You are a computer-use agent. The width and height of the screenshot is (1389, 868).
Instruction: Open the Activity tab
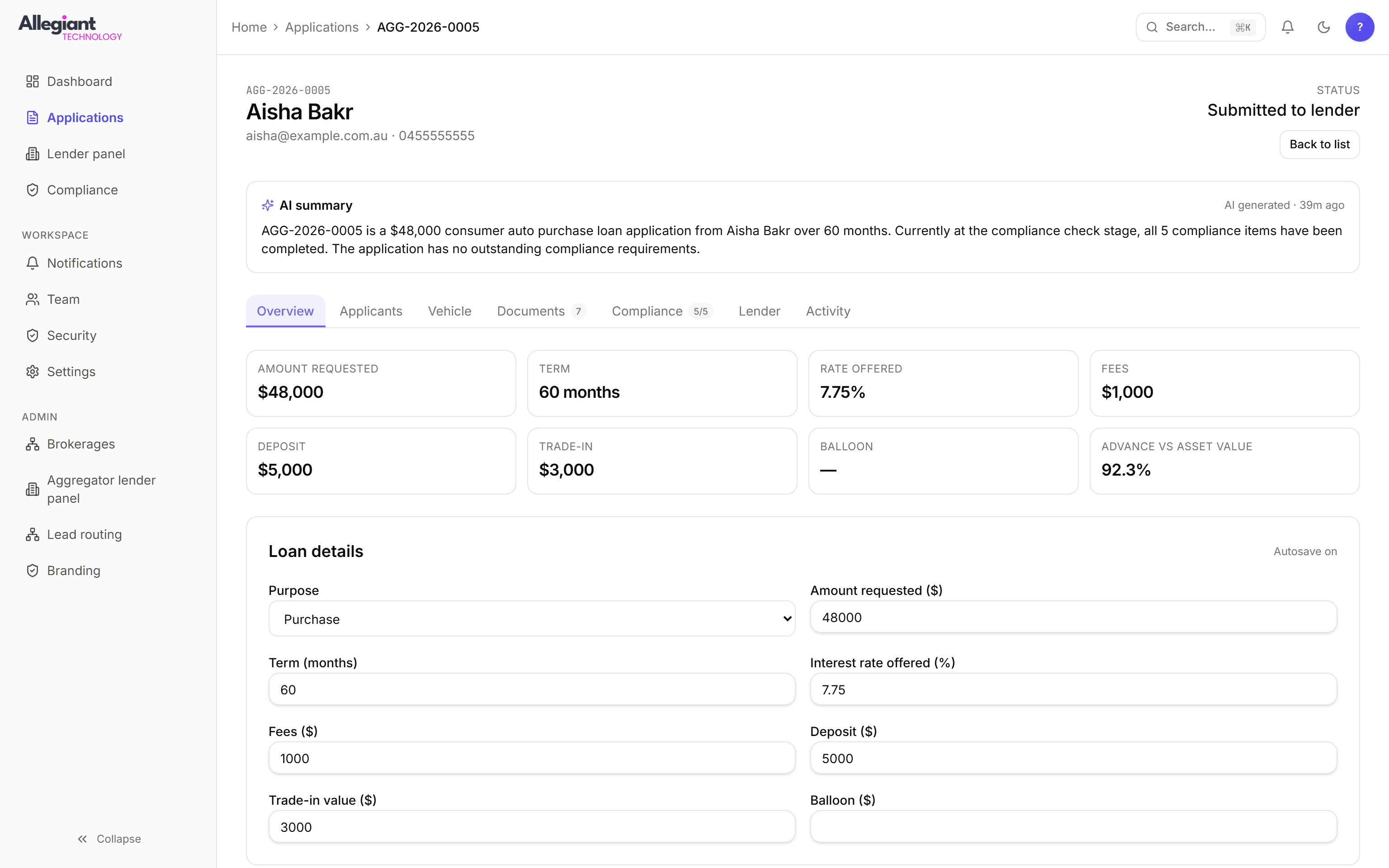tap(828, 311)
